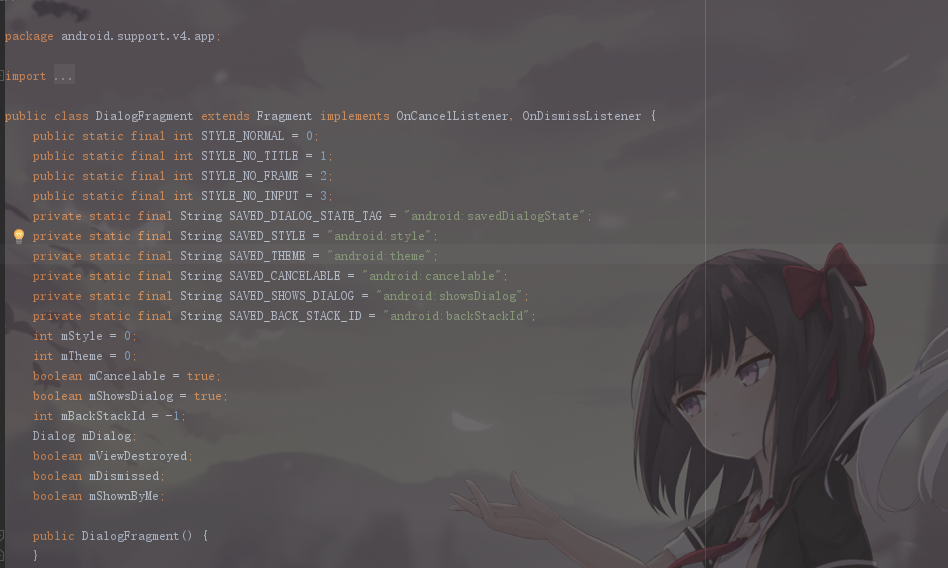Collapse the DialogFragment() constructor fold marker
The height and width of the screenshot is (568, 948).
point(2,535)
